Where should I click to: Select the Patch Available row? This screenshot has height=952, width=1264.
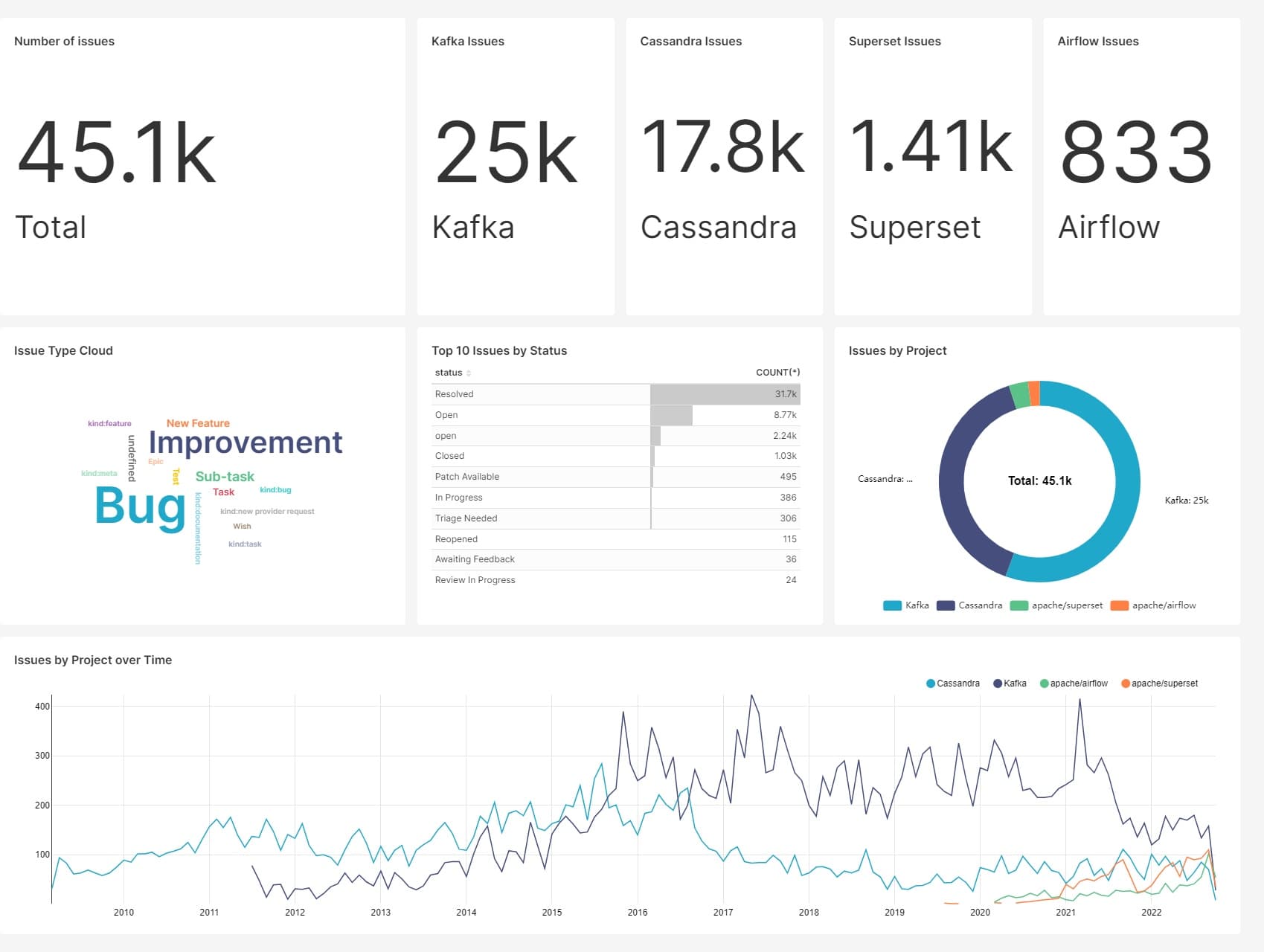tap(616, 477)
